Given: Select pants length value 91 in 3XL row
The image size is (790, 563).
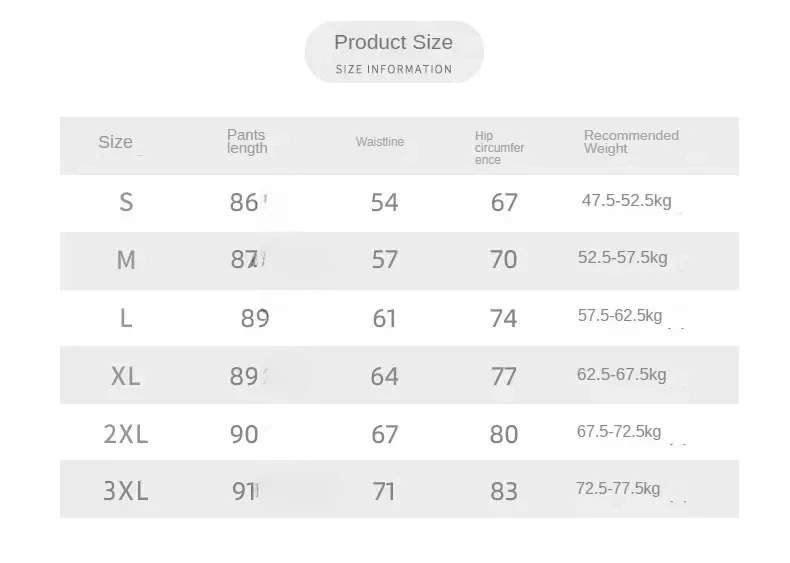Looking at the screenshot, I should [244, 492].
